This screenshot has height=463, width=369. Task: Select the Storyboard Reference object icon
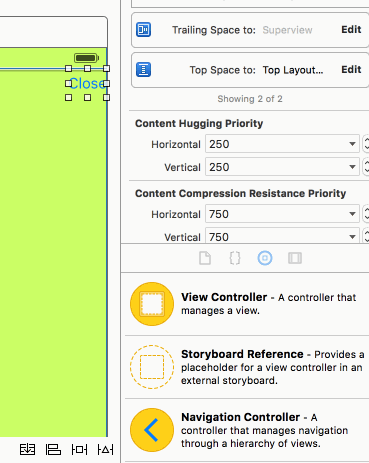tap(152, 367)
